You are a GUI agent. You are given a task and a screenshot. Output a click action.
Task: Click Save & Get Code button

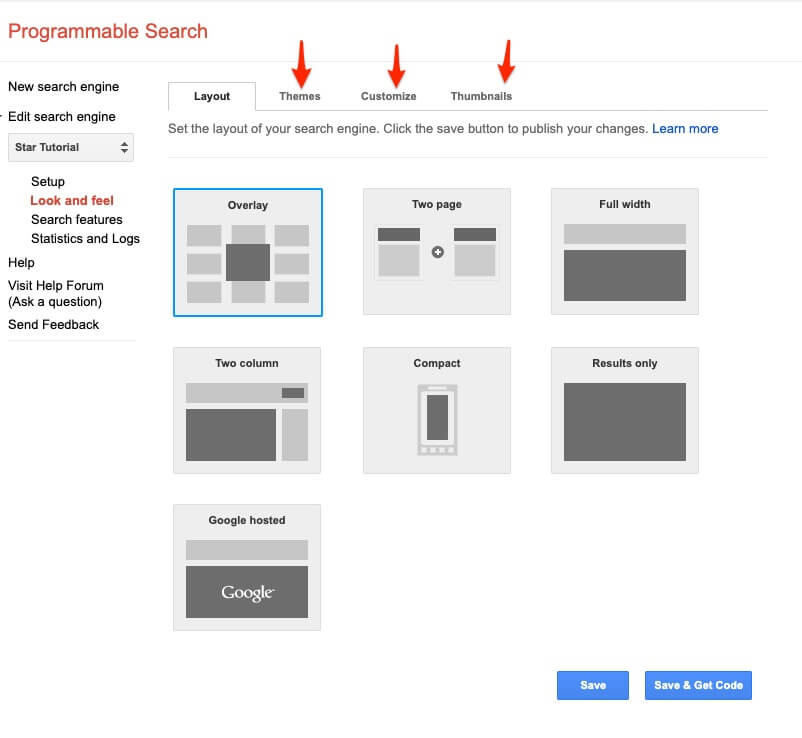tap(698, 685)
